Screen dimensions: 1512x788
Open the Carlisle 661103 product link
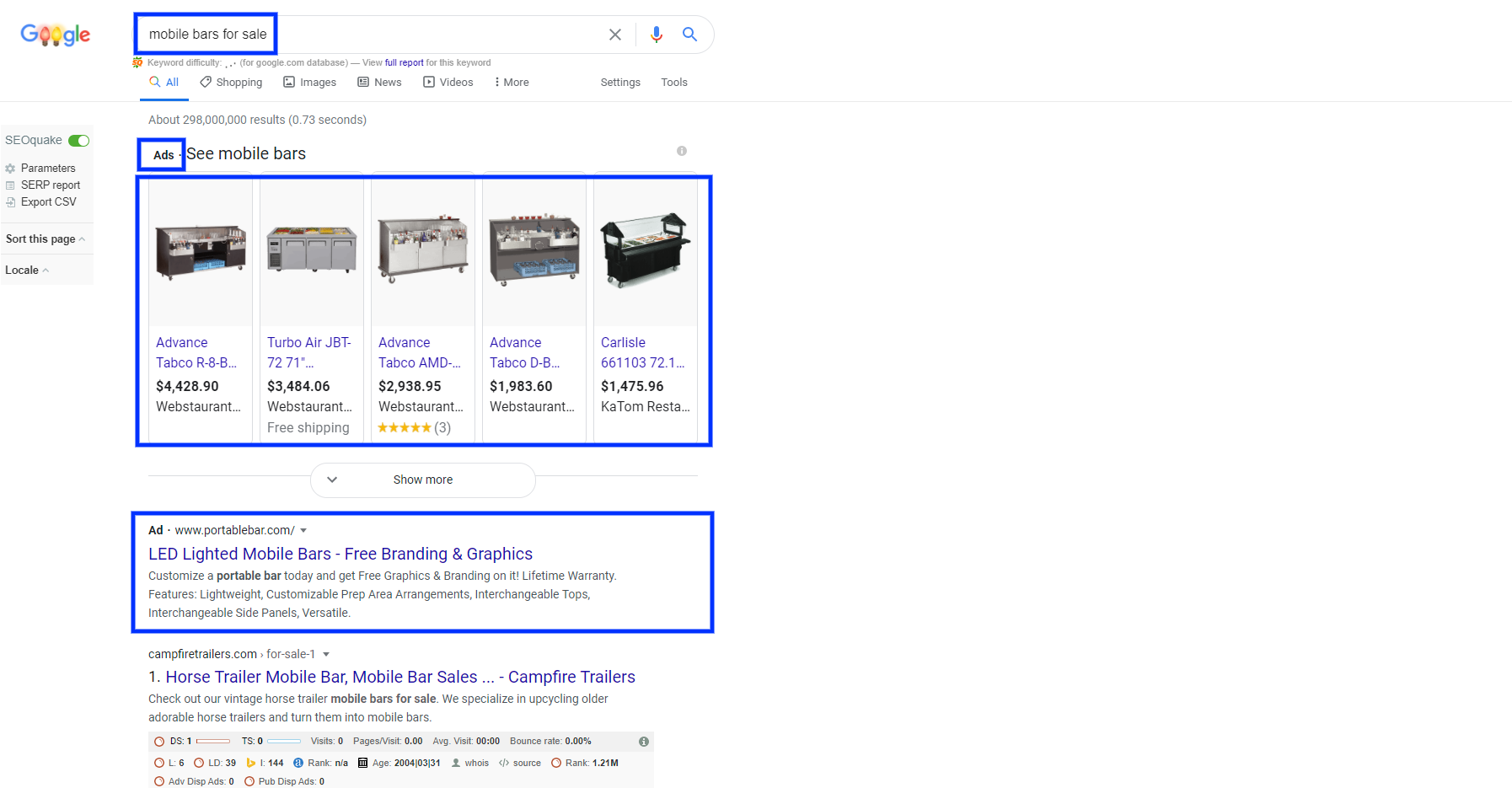click(643, 353)
